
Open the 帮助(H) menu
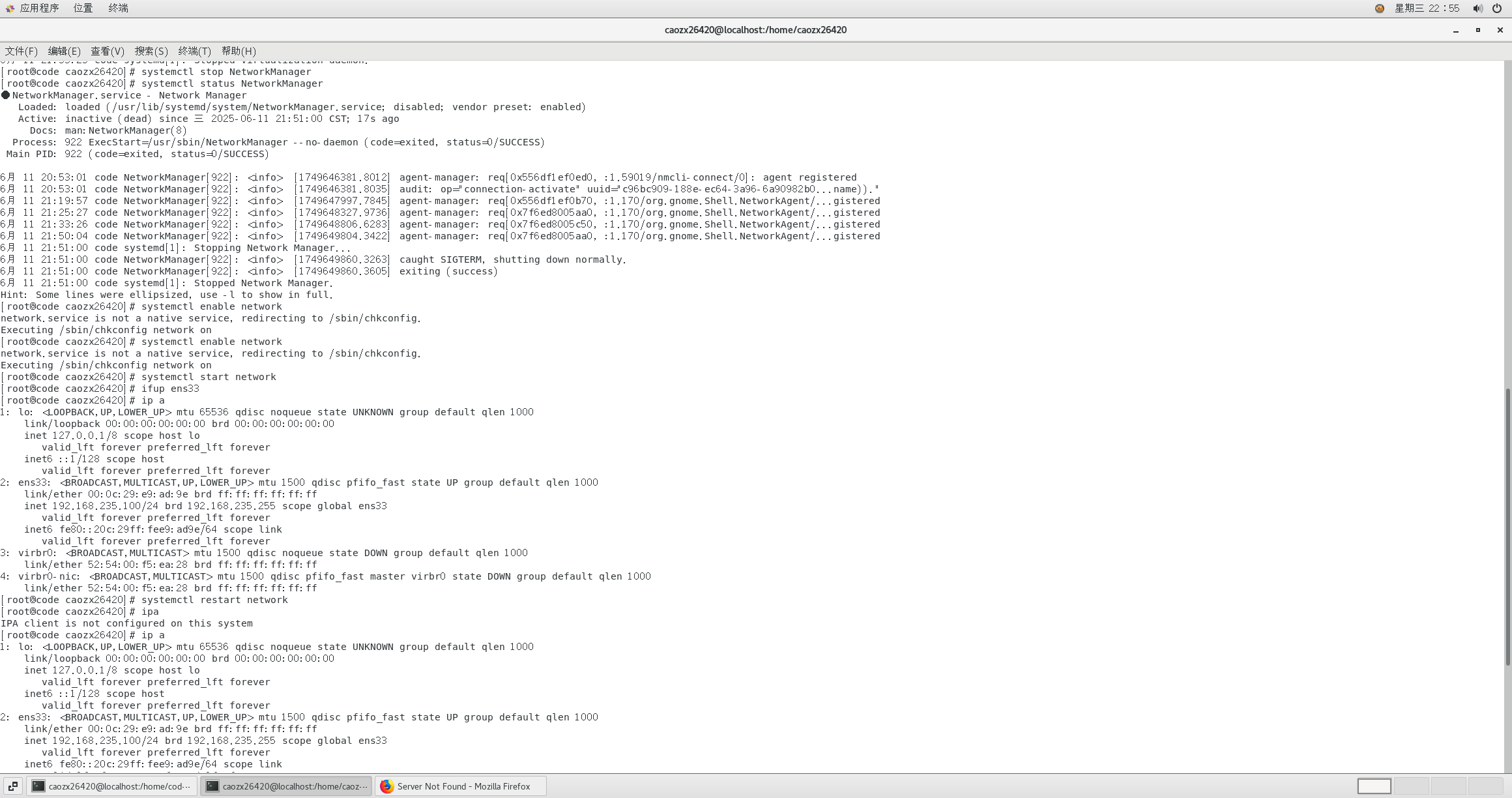(x=239, y=51)
